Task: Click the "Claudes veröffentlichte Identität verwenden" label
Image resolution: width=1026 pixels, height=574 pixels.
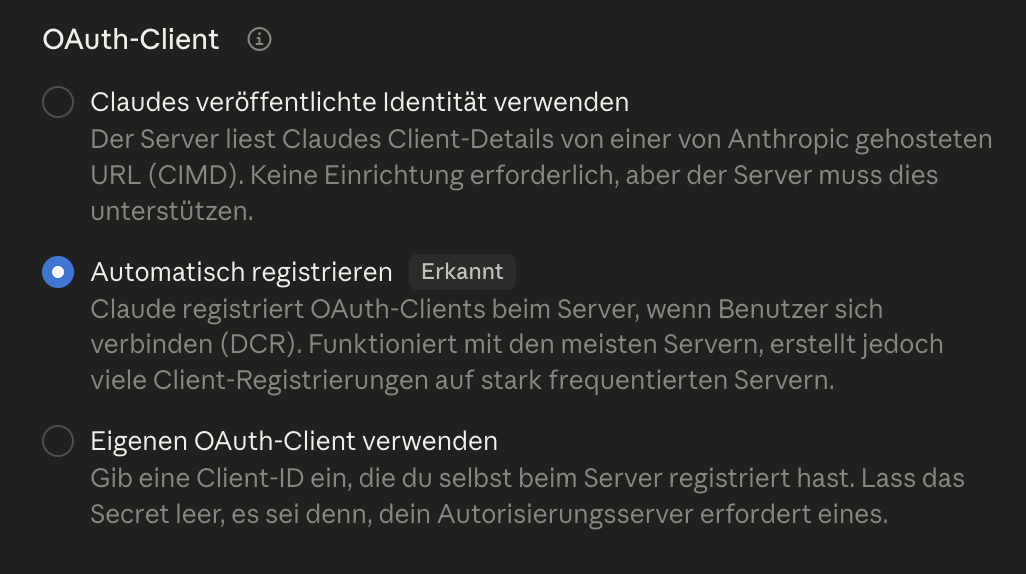Action: tap(360, 102)
